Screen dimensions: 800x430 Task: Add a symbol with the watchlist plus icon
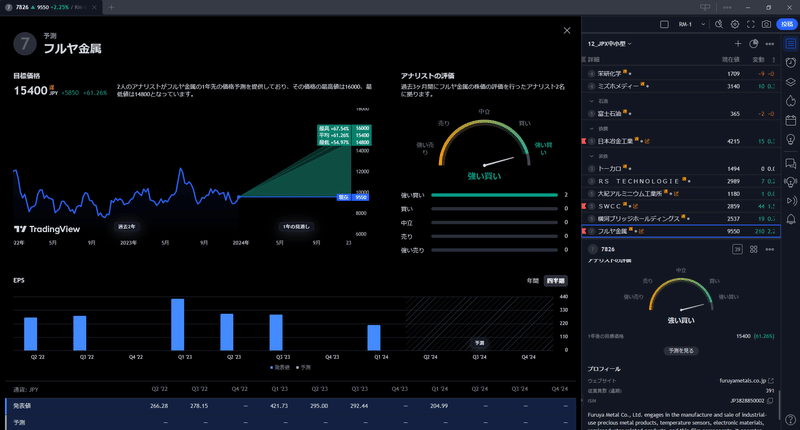[738, 44]
